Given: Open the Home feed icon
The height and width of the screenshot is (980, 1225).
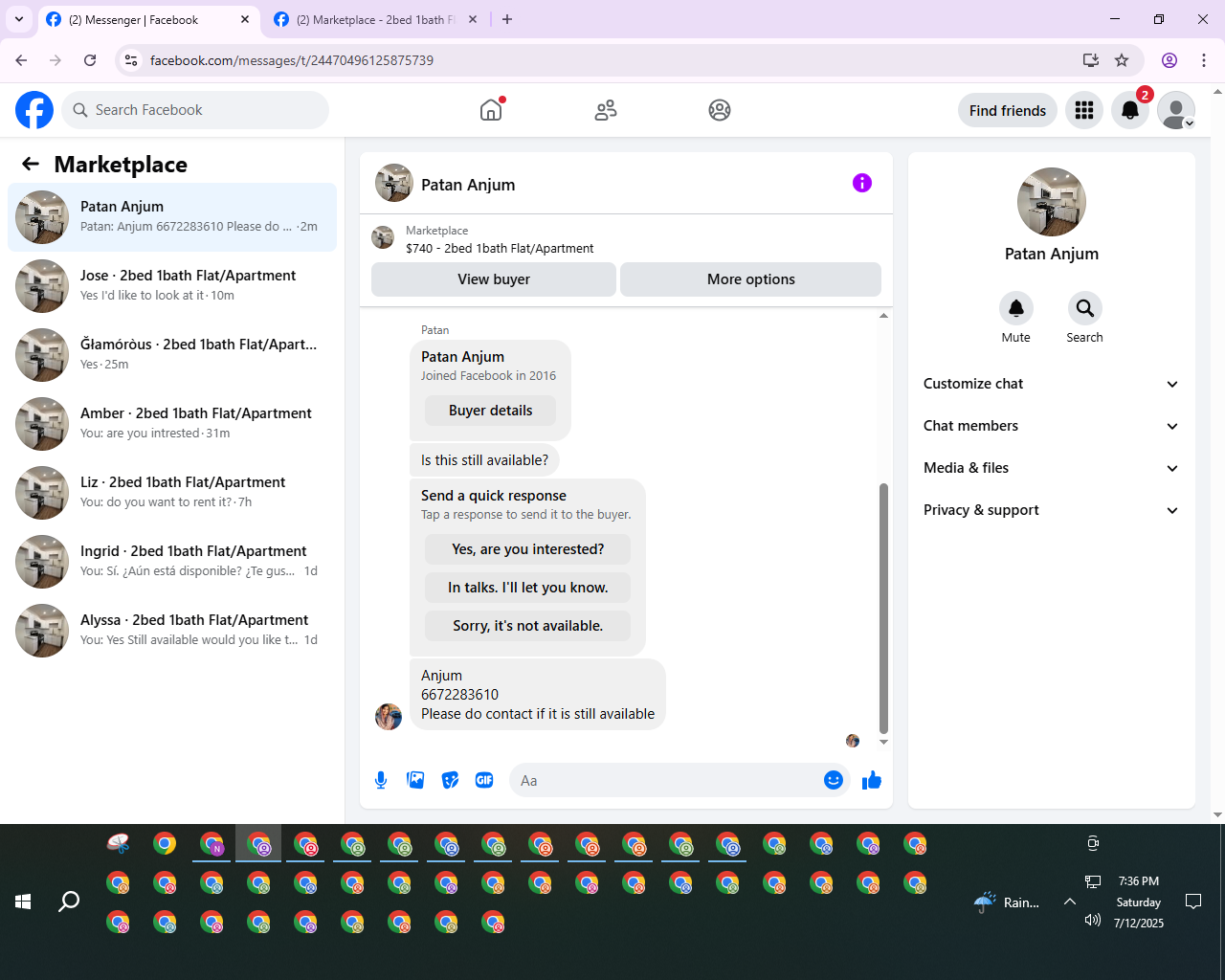Looking at the screenshot, I should pos(491,110).
